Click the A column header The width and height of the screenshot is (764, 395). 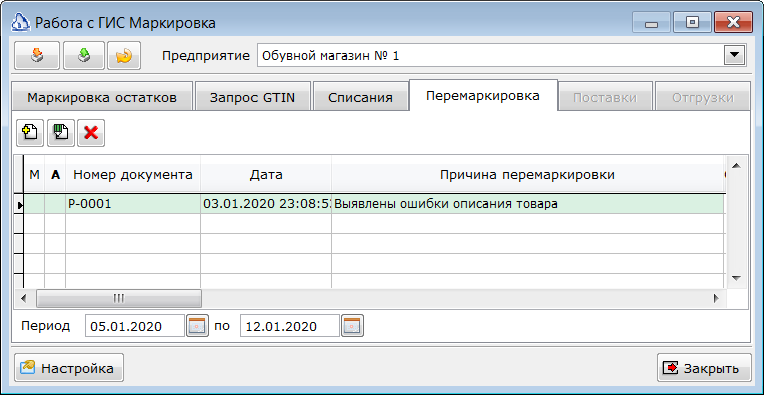coord(55,174)
